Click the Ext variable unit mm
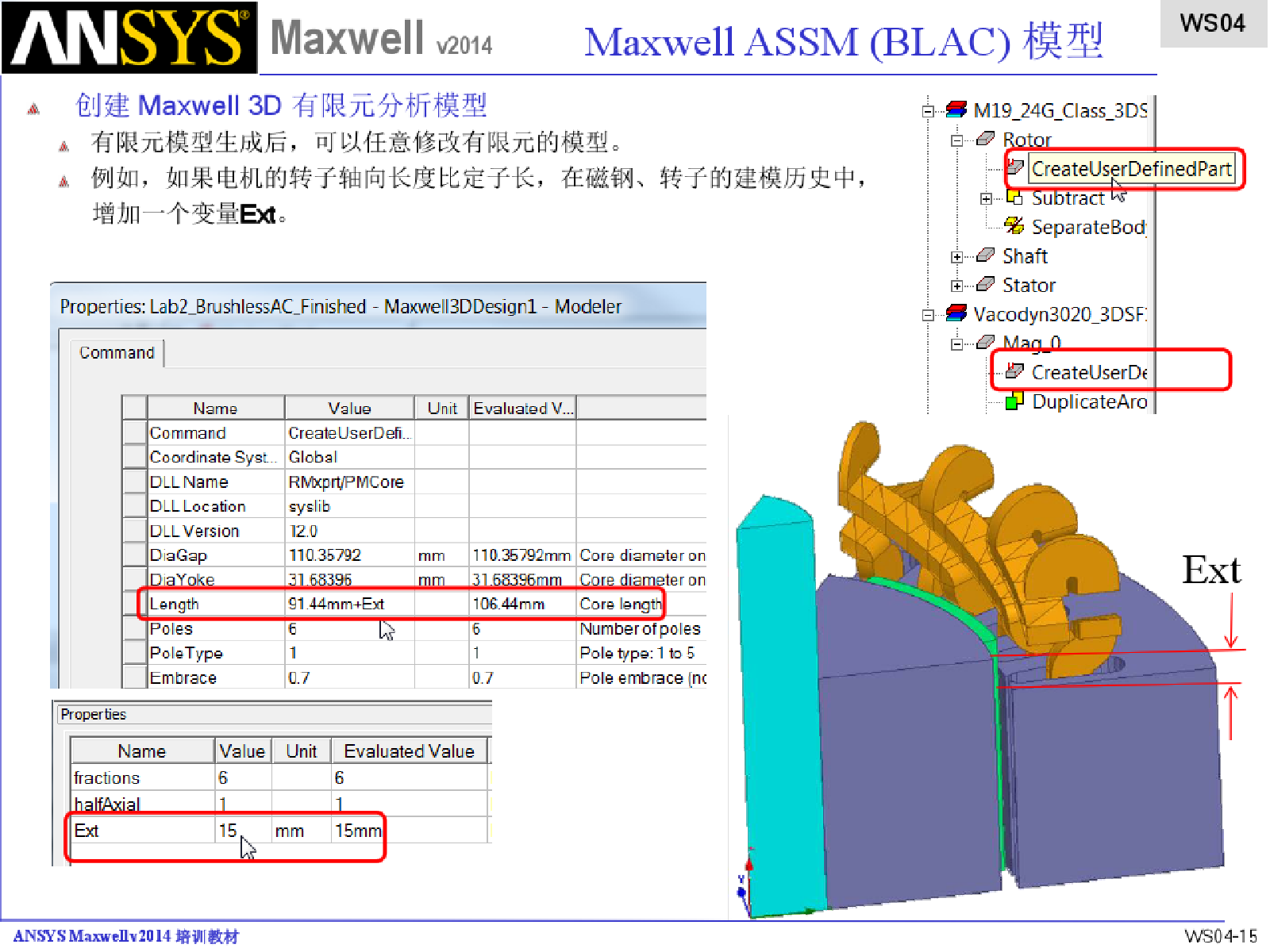The image size is (1270, 952). [301, 831]
